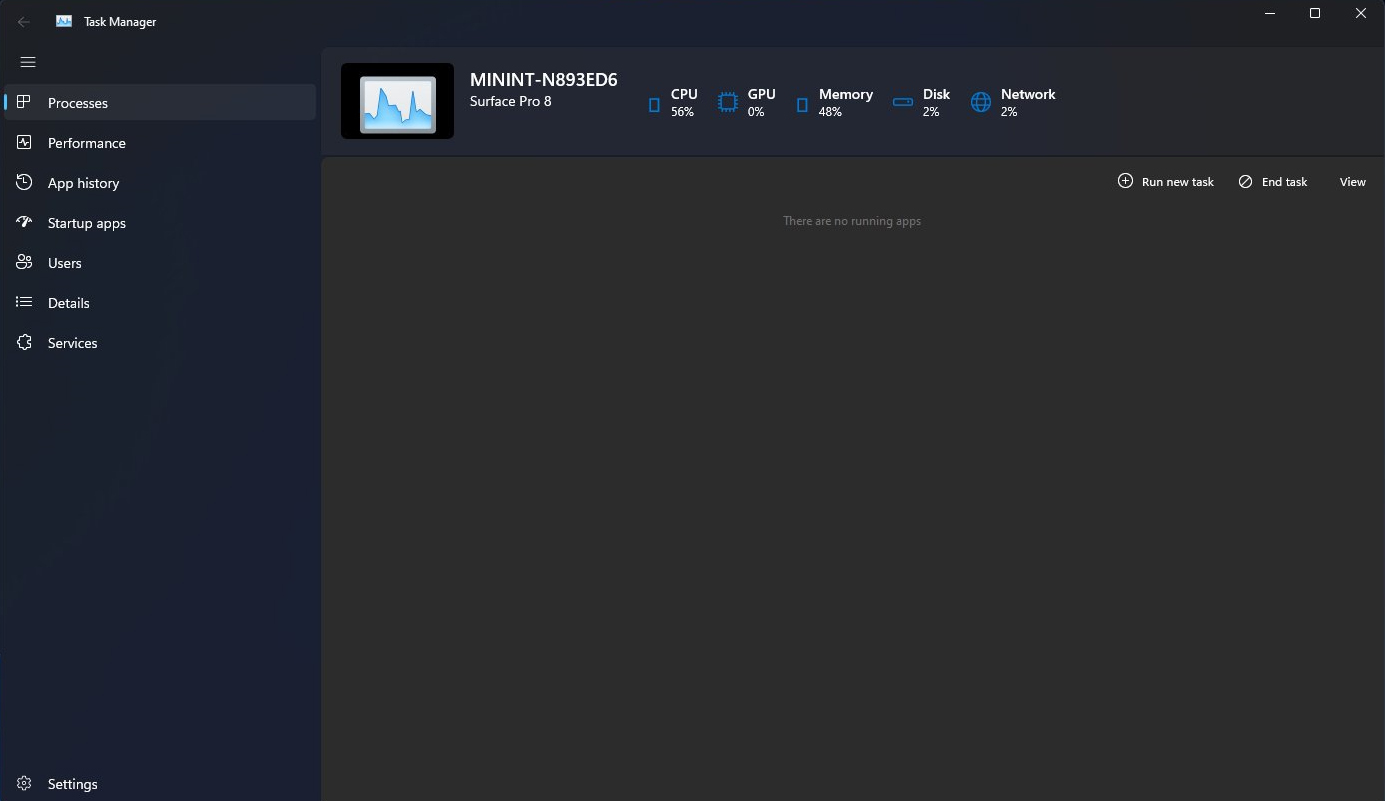Click the GPU chip icon
Screen dimensions: 1385x801
(728, 102)
